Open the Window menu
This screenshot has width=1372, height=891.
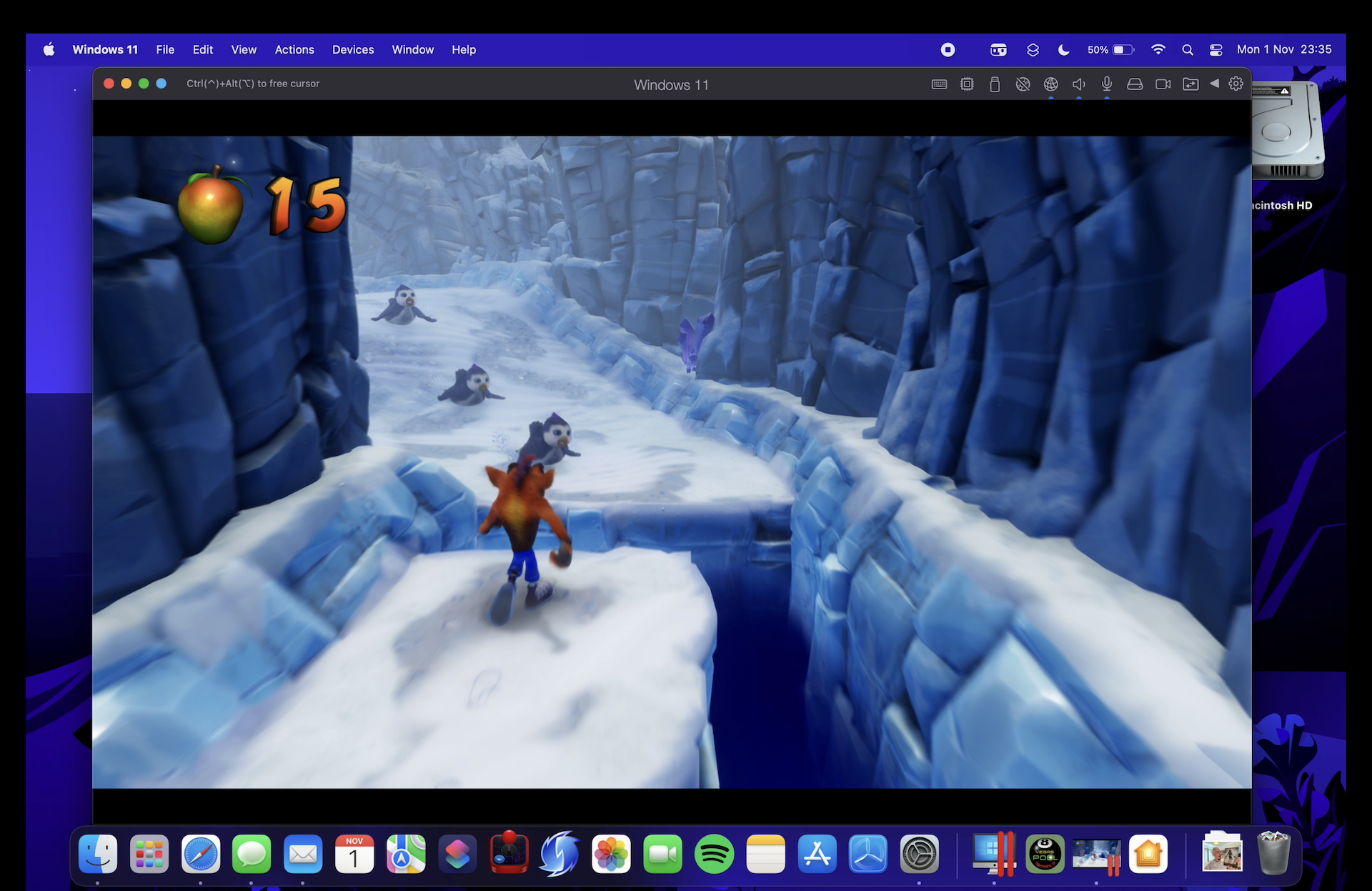413,49
